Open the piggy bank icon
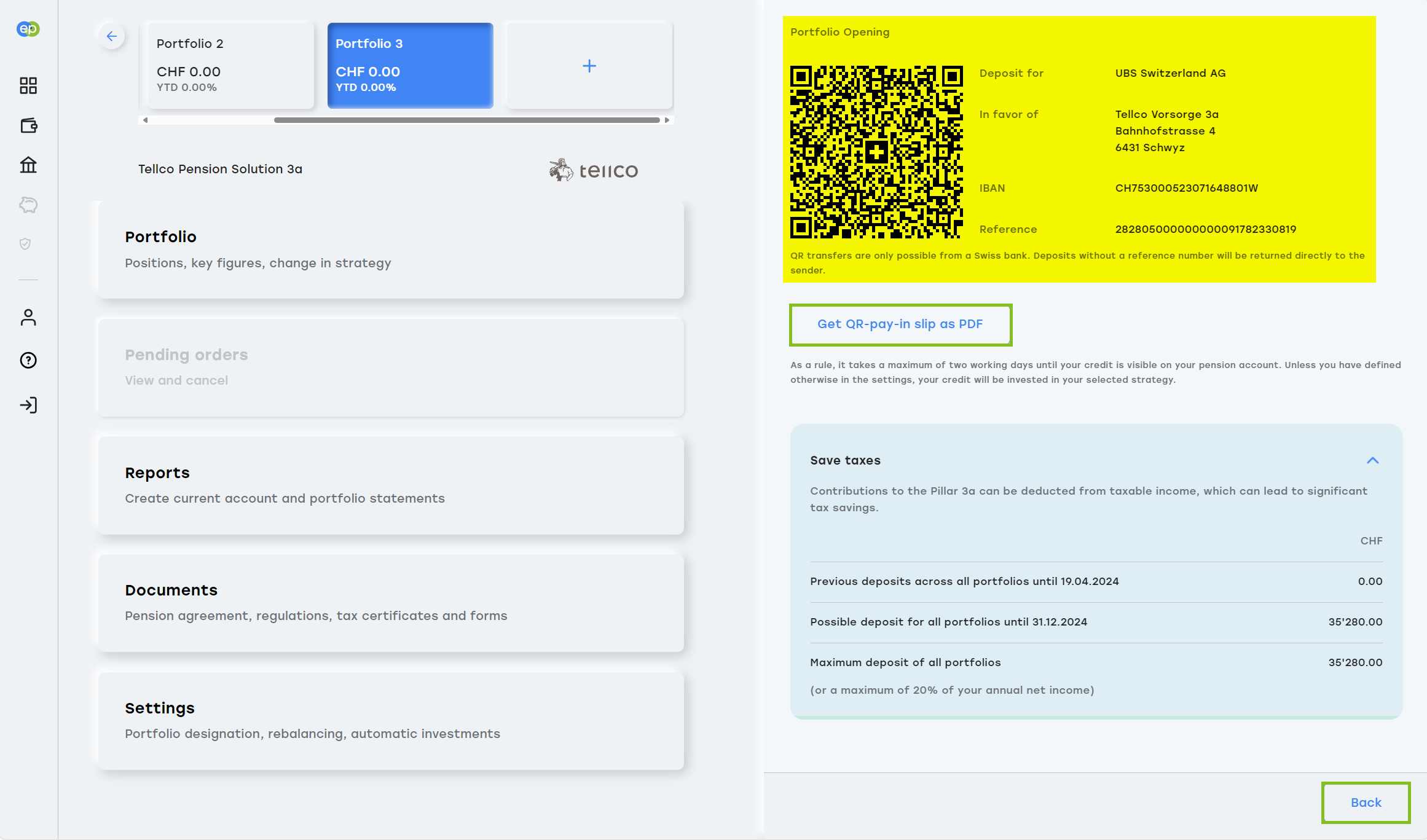1427x840 pixels. click(28, 205)
